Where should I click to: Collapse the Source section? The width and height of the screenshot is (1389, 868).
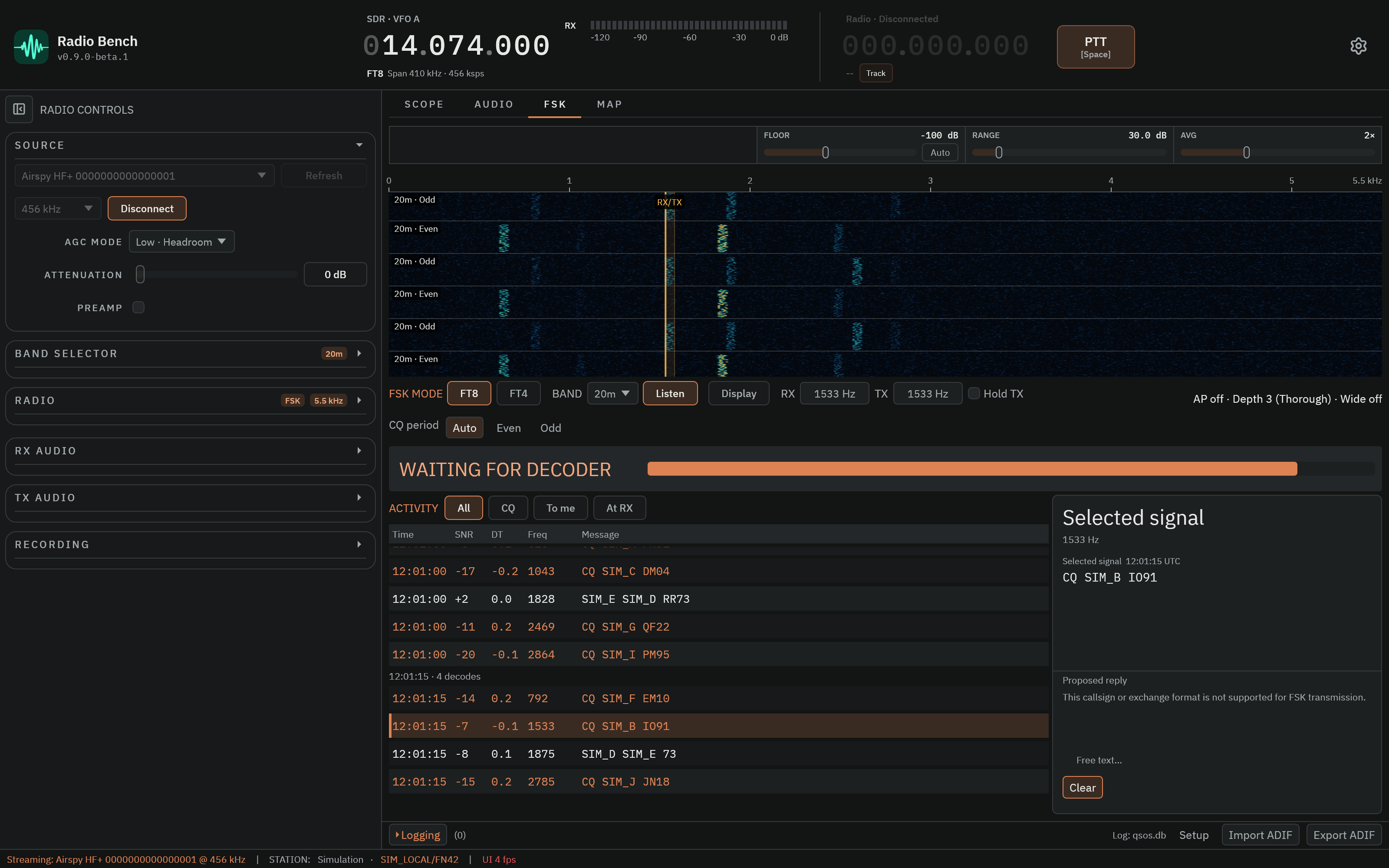(x=359, y=145)
